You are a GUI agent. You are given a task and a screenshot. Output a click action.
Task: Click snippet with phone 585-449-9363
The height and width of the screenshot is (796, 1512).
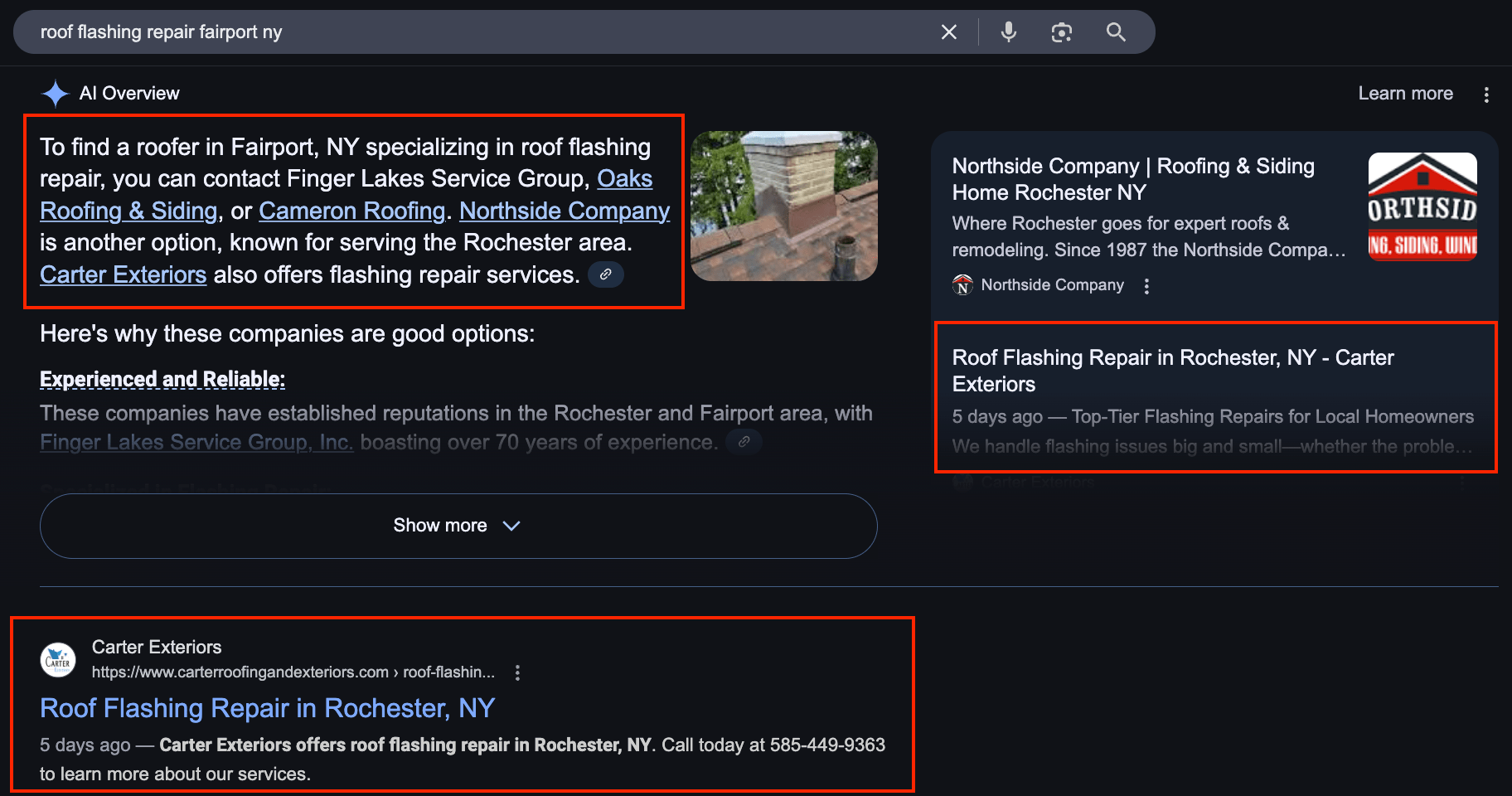tap(463, 760)
